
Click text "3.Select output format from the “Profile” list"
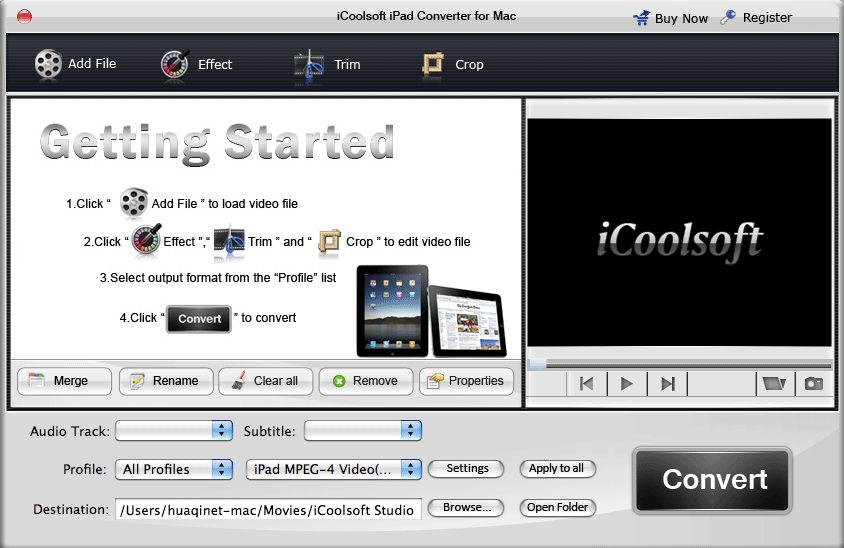[218, 278]
